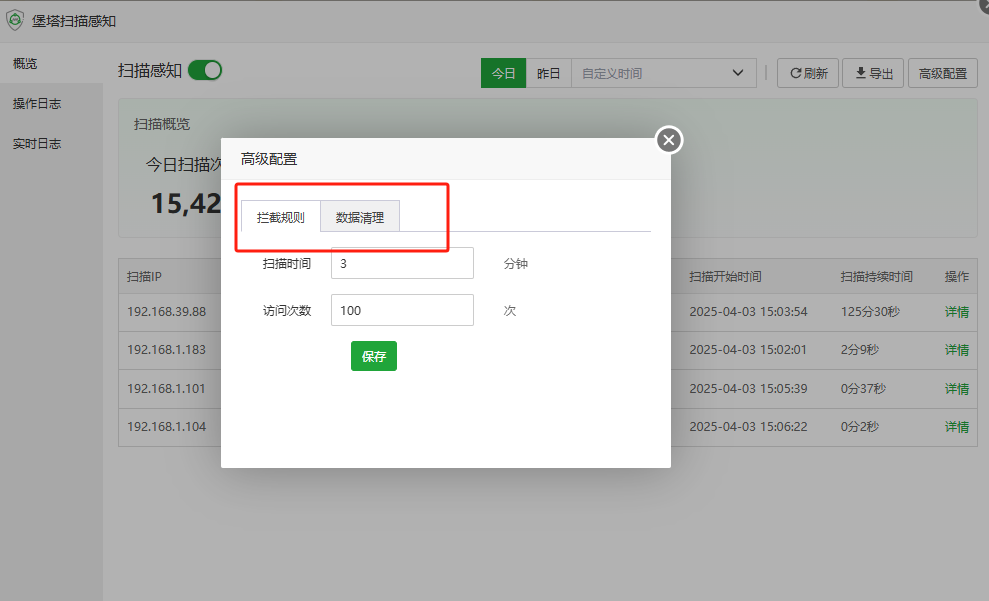989x601 pixels.
Task: Click the duration 0分37秒
Action: (863, 388)
